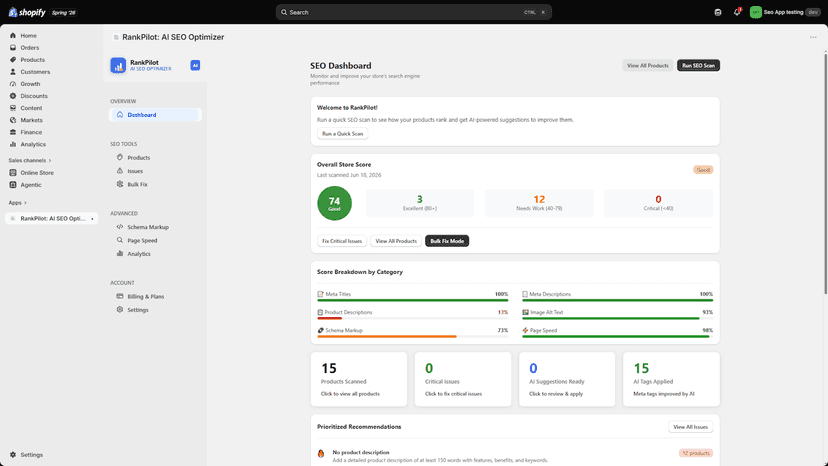This screenshot has height=466, width=828.
Task: Expand the Apps section chevron
Action: pos(25,203)
